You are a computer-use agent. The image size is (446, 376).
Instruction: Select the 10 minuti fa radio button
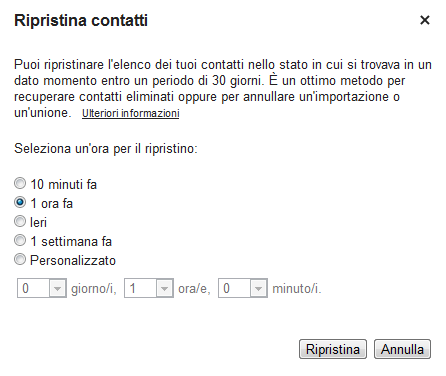click(x=20, y=183)
